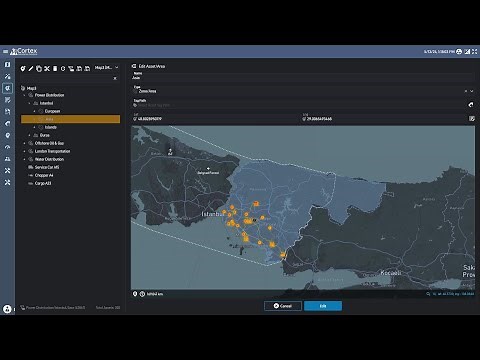Collapse the Istanbul tree node
This screenshot has width=480, height=360.
coord(29,103)
